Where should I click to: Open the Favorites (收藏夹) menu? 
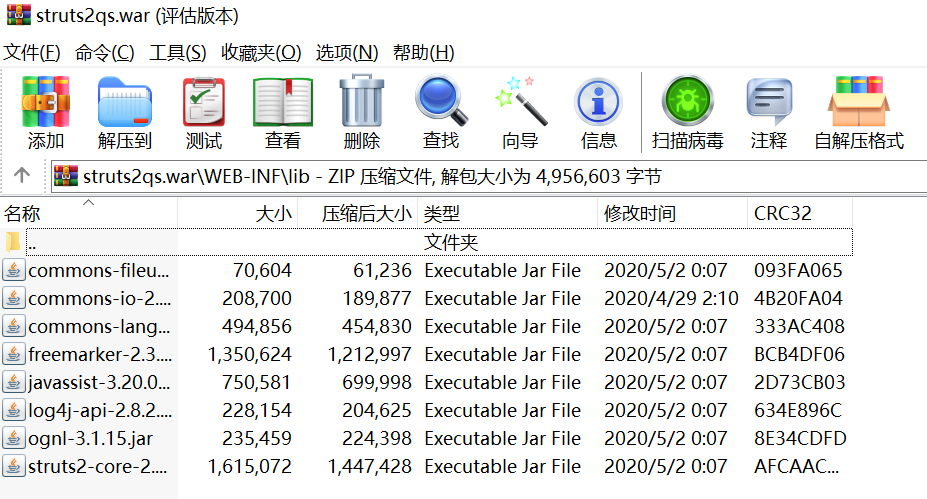coord(261,53)
